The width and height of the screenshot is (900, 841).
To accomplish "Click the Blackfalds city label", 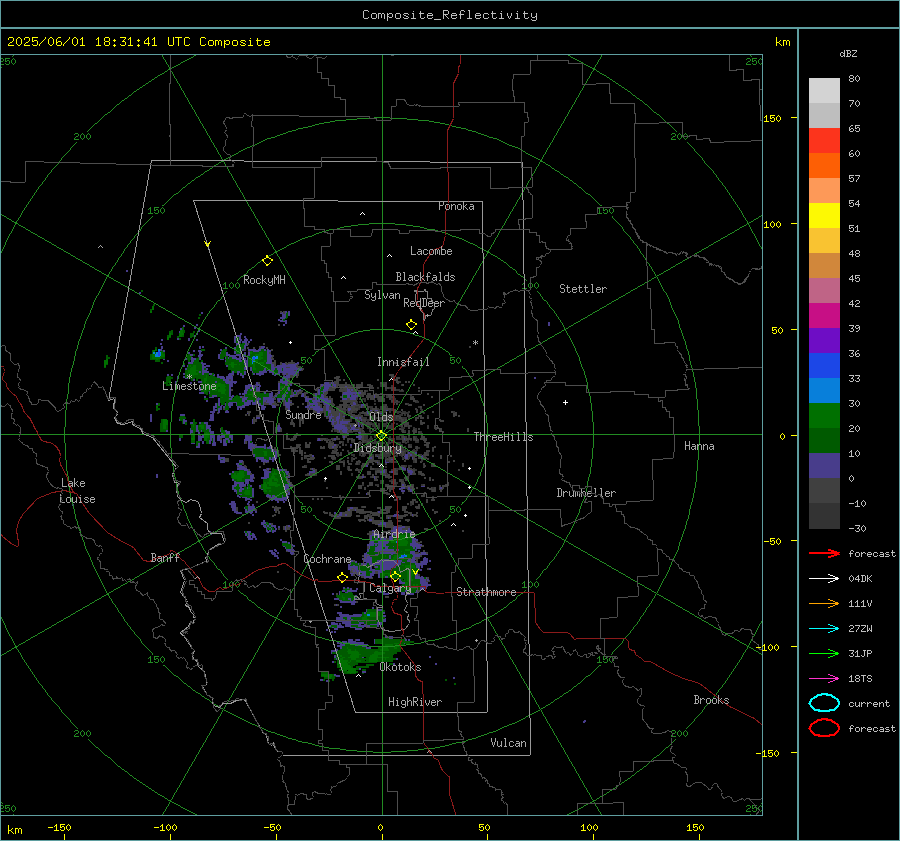I will click(425, 277).
